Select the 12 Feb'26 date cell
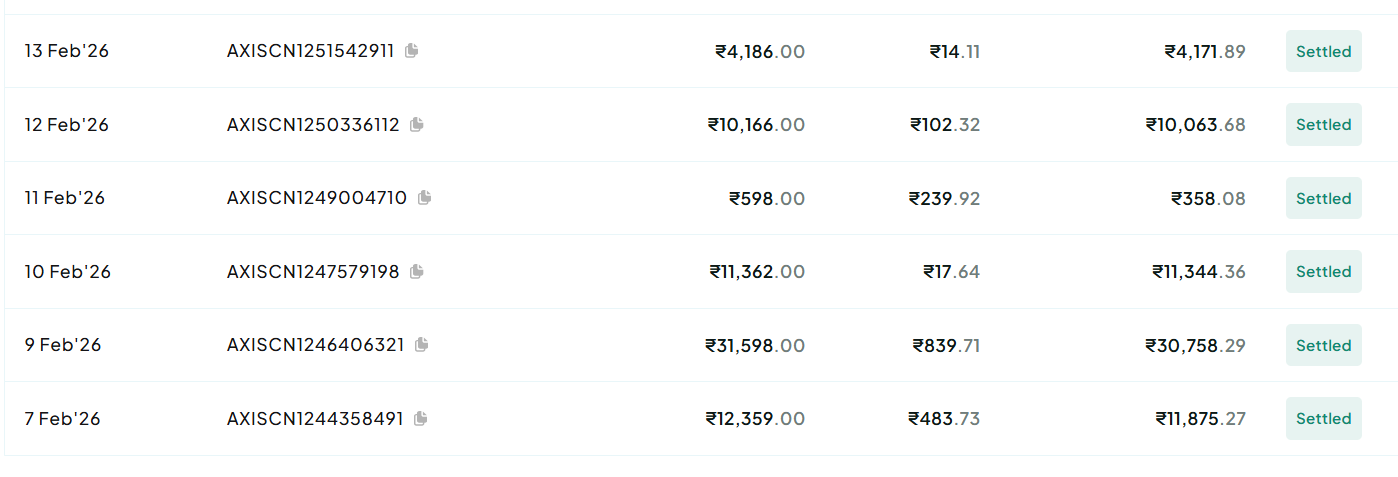 coord(67,125)
